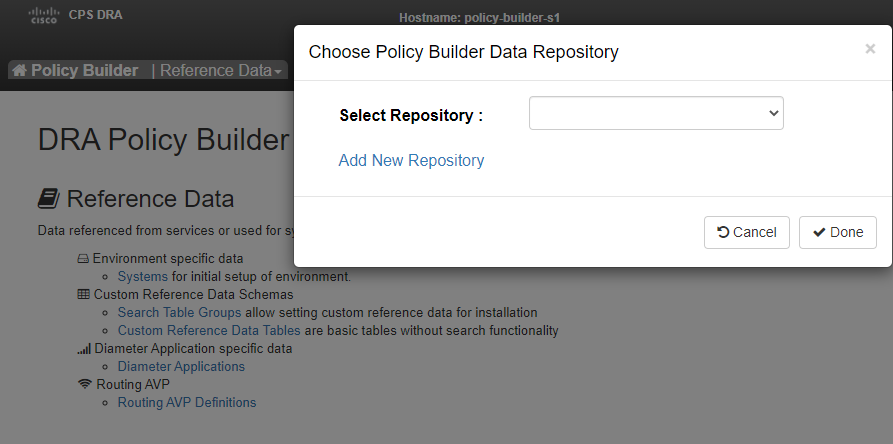Click the home icon beside Policy Builder
Screen dimensions: 893x444
(x=19, y=71)
